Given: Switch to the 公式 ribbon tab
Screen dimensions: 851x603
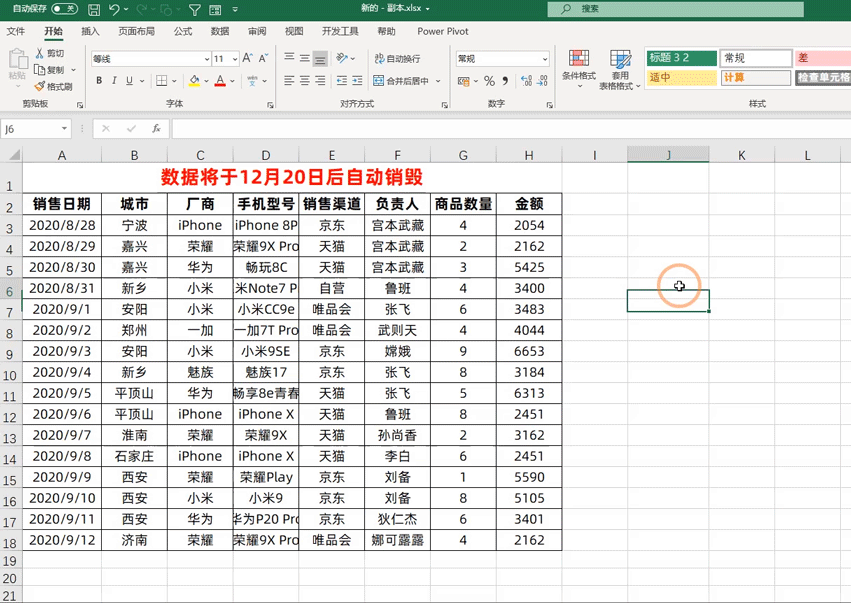Looking at the screenshot, I should click(183, 31).
